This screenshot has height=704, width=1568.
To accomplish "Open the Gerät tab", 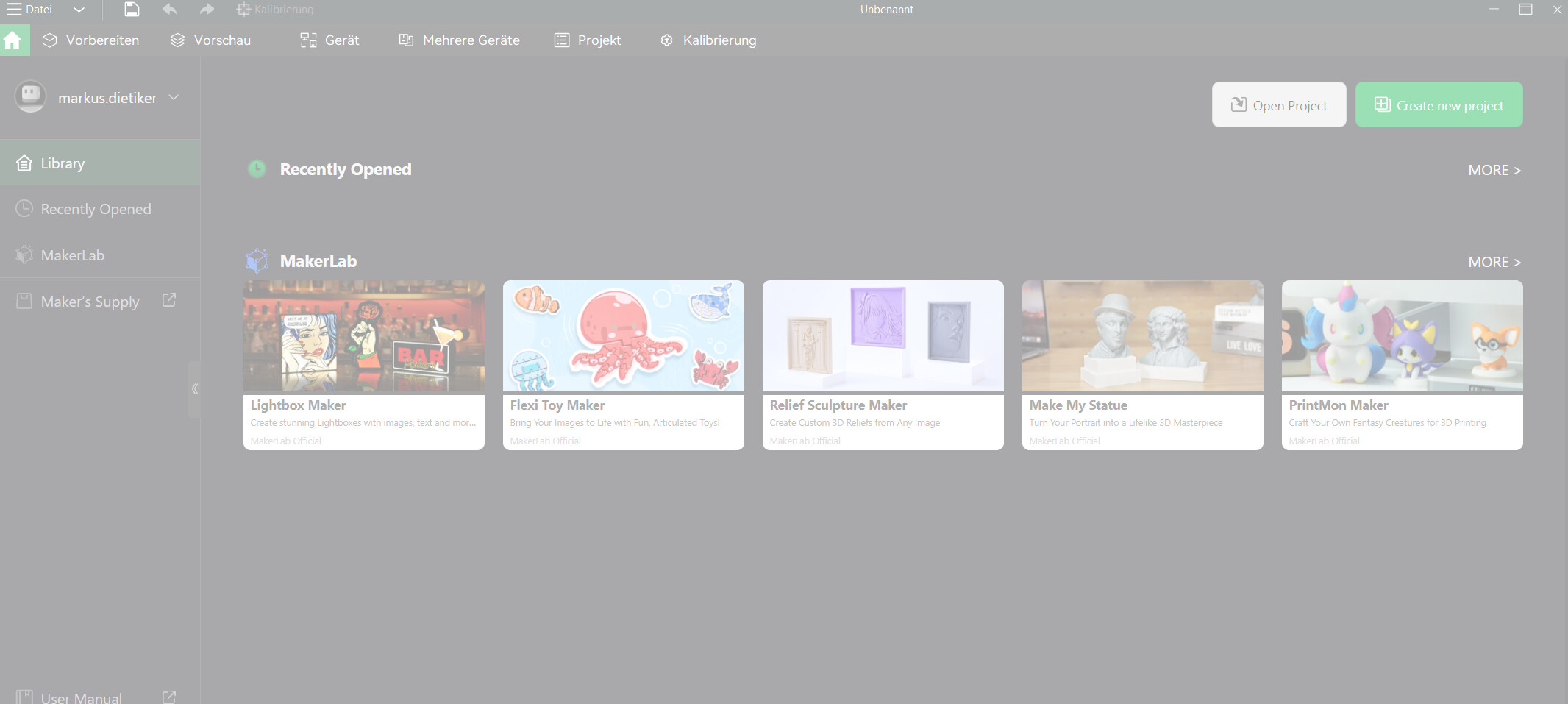I will [329, 40].
